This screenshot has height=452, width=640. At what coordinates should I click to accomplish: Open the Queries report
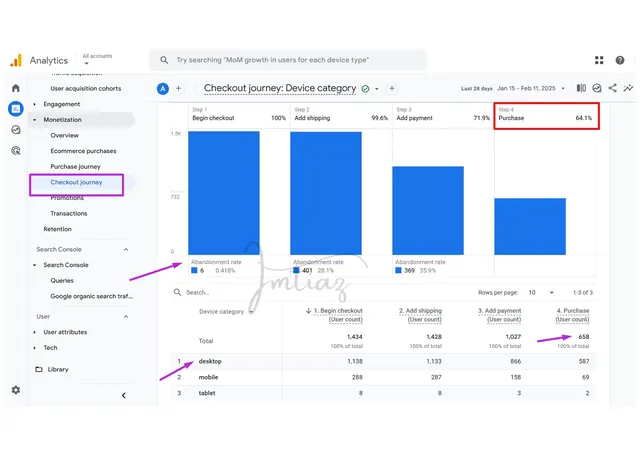pyautogui.click(x=62, y=281)
